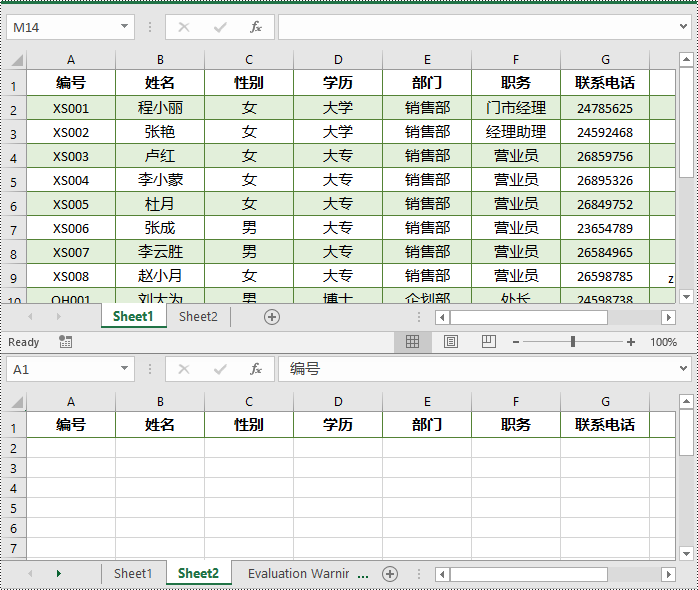Zoom in with plus button
698x590 pixels.
tap(631, 342)
